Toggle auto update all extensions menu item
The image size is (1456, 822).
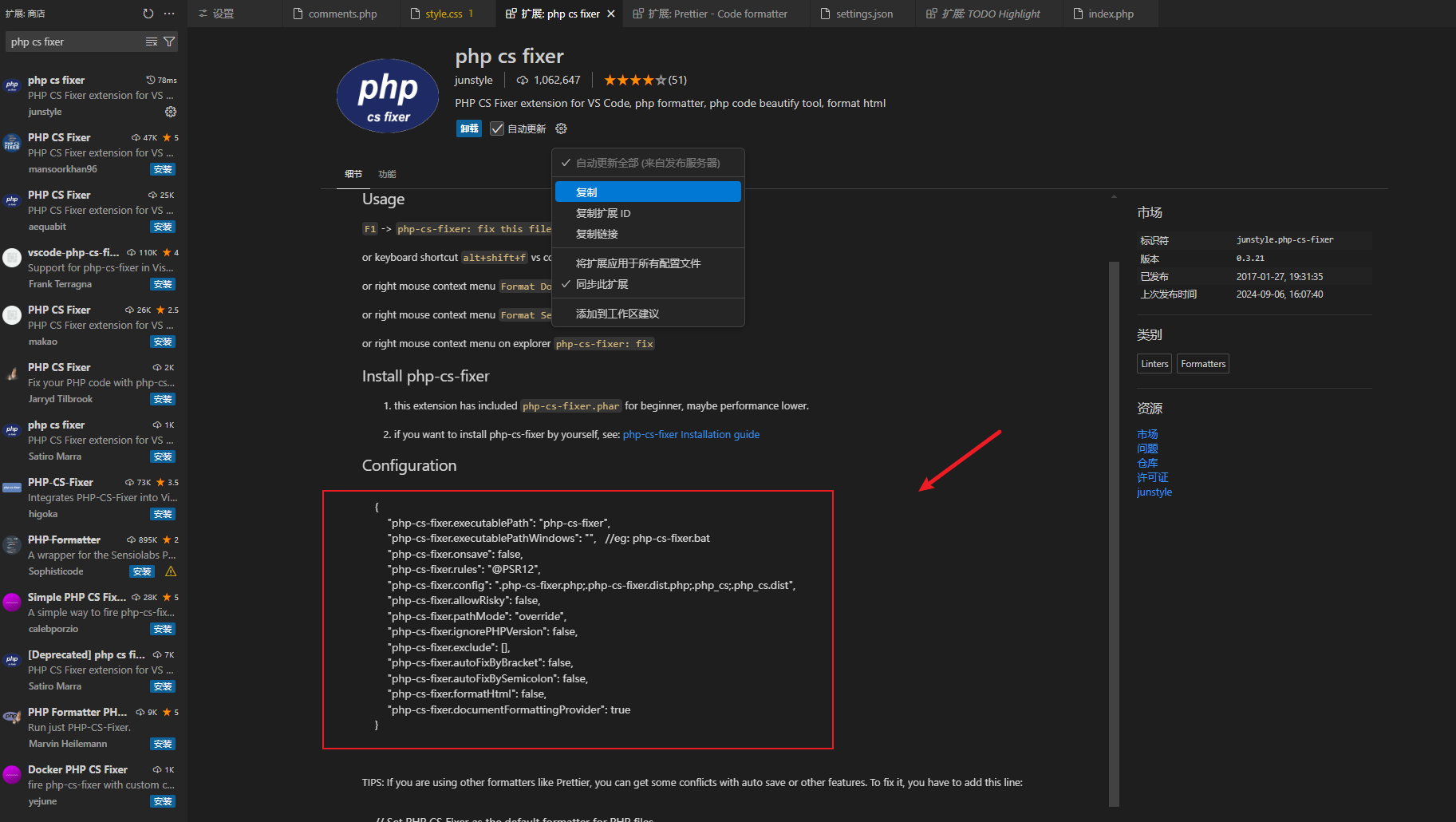tap(648, 163)
